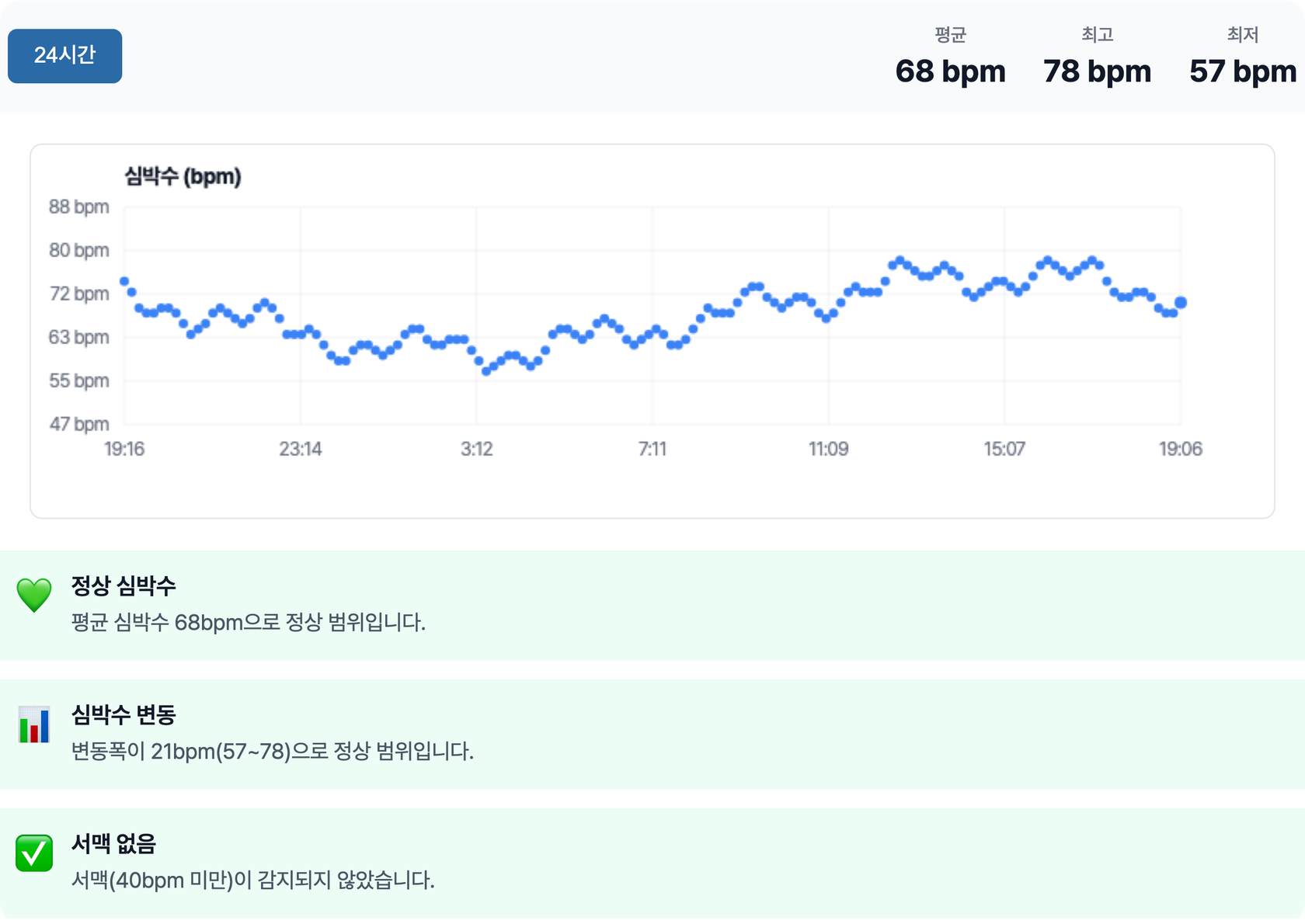Screen dimensions: 1305x924
Task: Click the 19:06 time axis label
Action: tap(1181, 449)
